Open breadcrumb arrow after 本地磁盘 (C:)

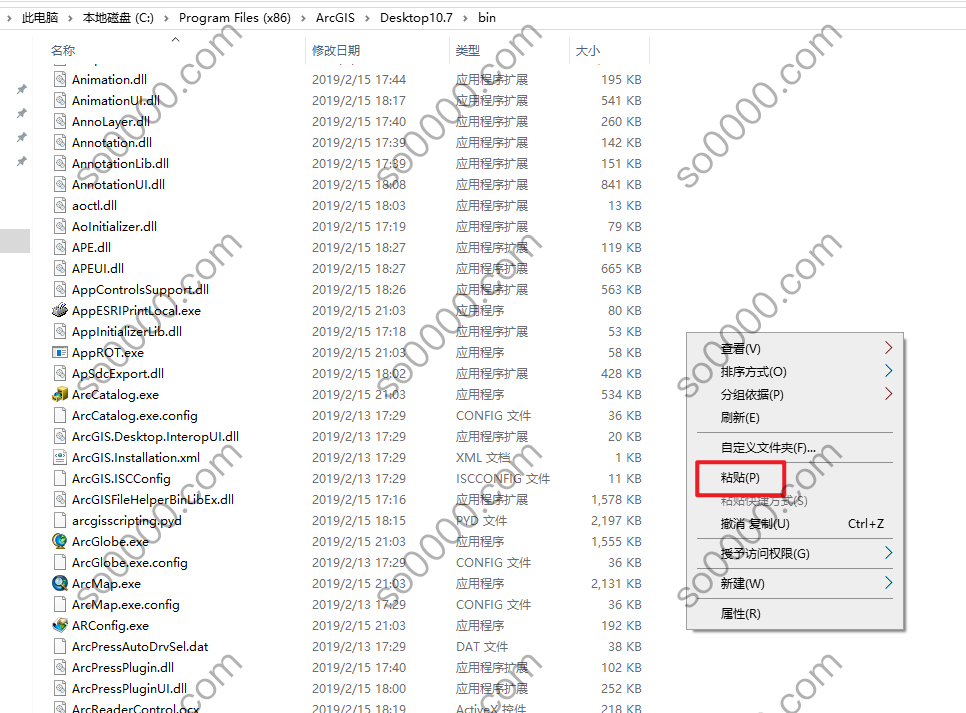coord(166,18)
